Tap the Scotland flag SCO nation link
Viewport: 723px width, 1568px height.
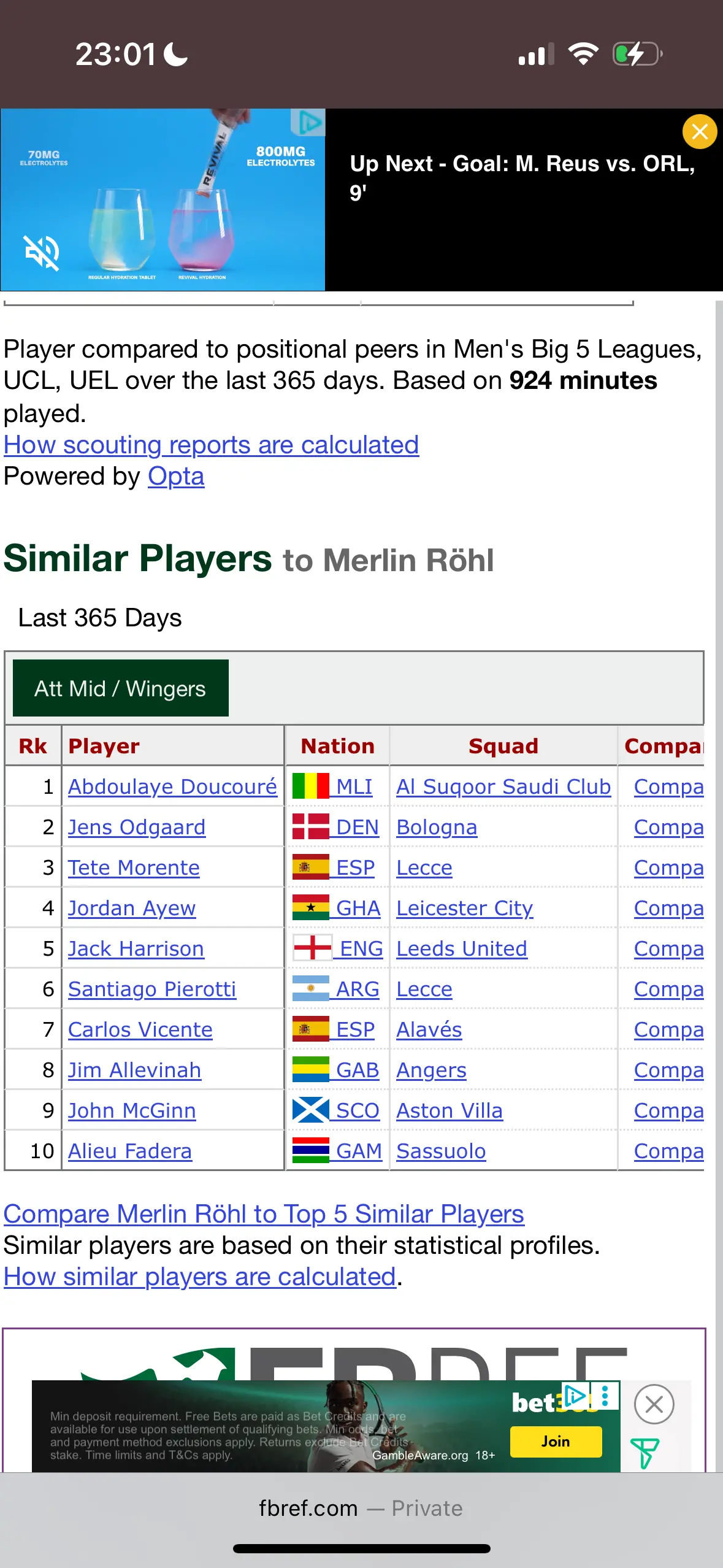(x=336, y=1110)
